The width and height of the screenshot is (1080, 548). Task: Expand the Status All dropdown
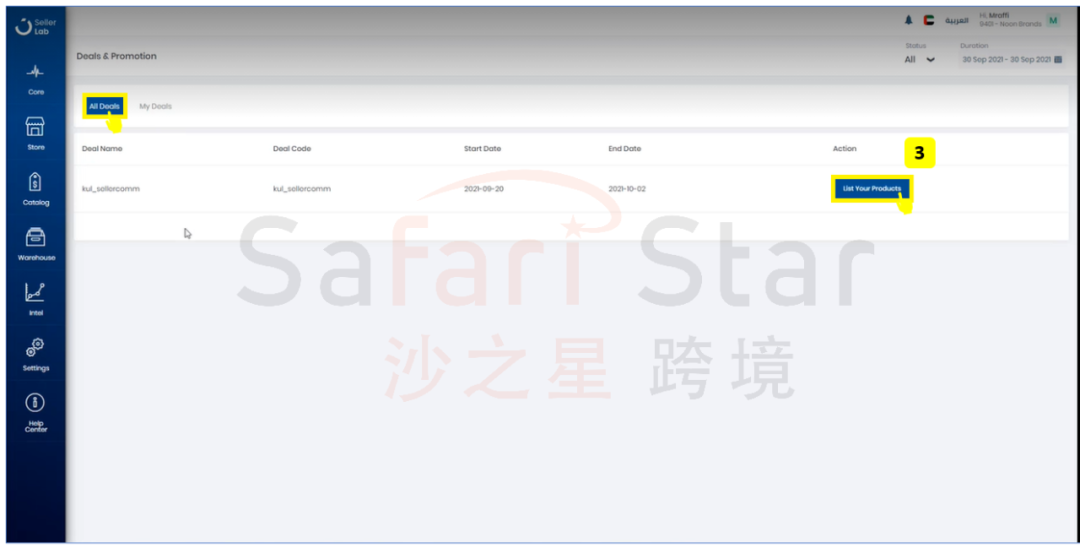pos(920,60)
